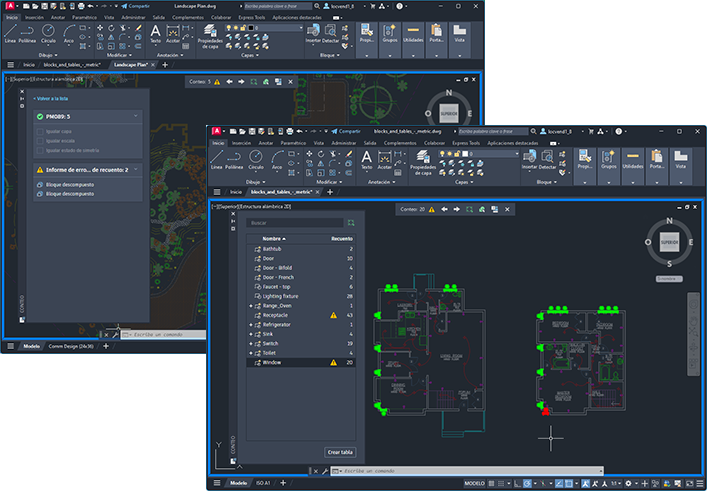Click the Buscar search field
This screenshot has height=491, width=707.
295,223
